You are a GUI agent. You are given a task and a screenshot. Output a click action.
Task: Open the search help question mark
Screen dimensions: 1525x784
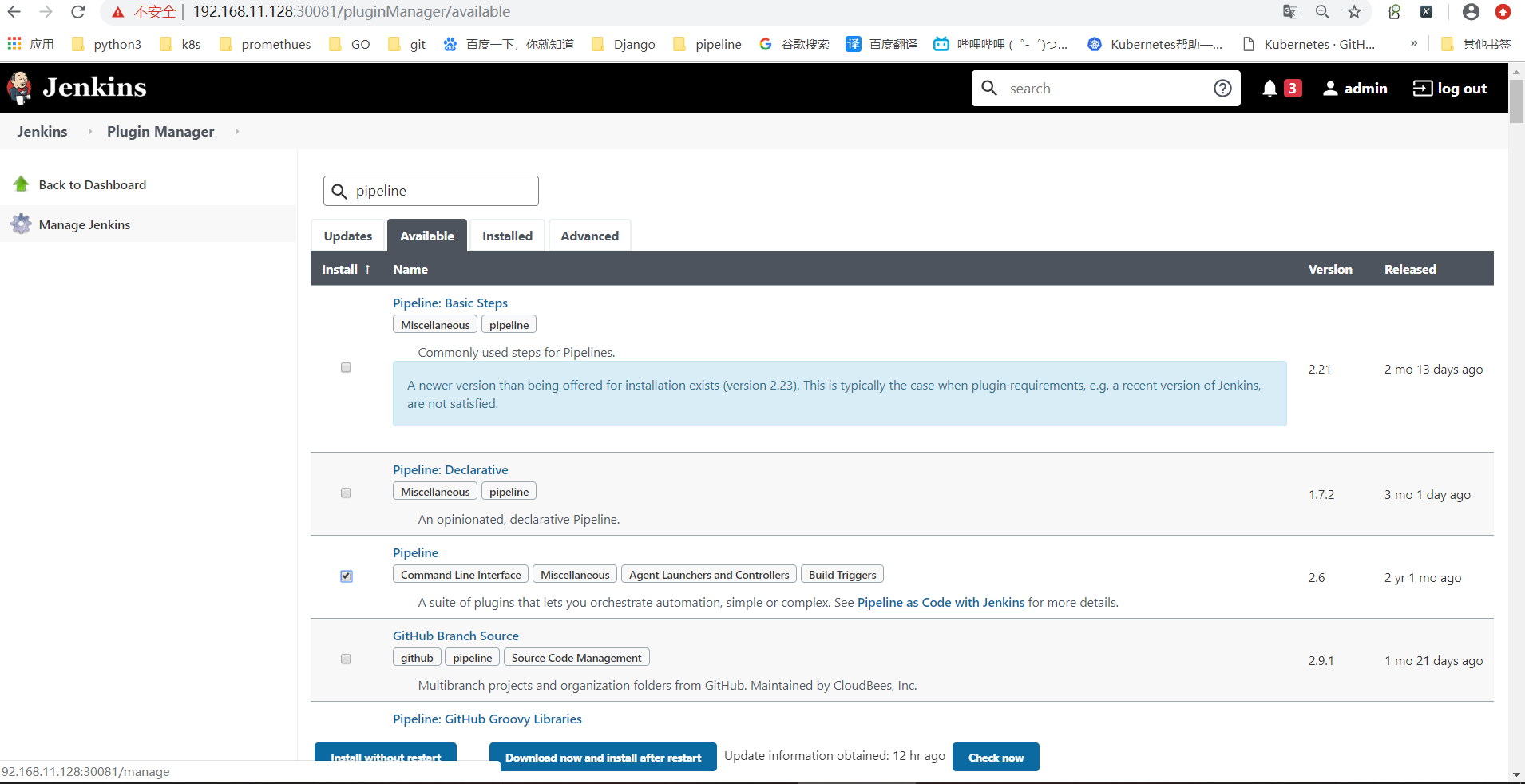pyautogui.click(x=1222, y=88)
